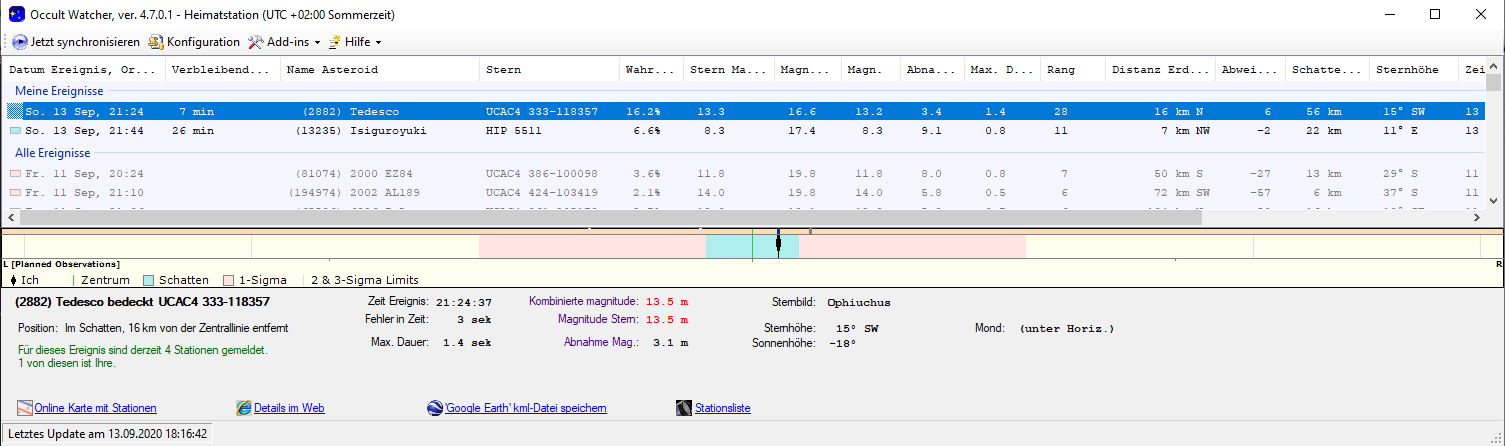
Task: Open the Details im Web link
Action: click(289, 408)
